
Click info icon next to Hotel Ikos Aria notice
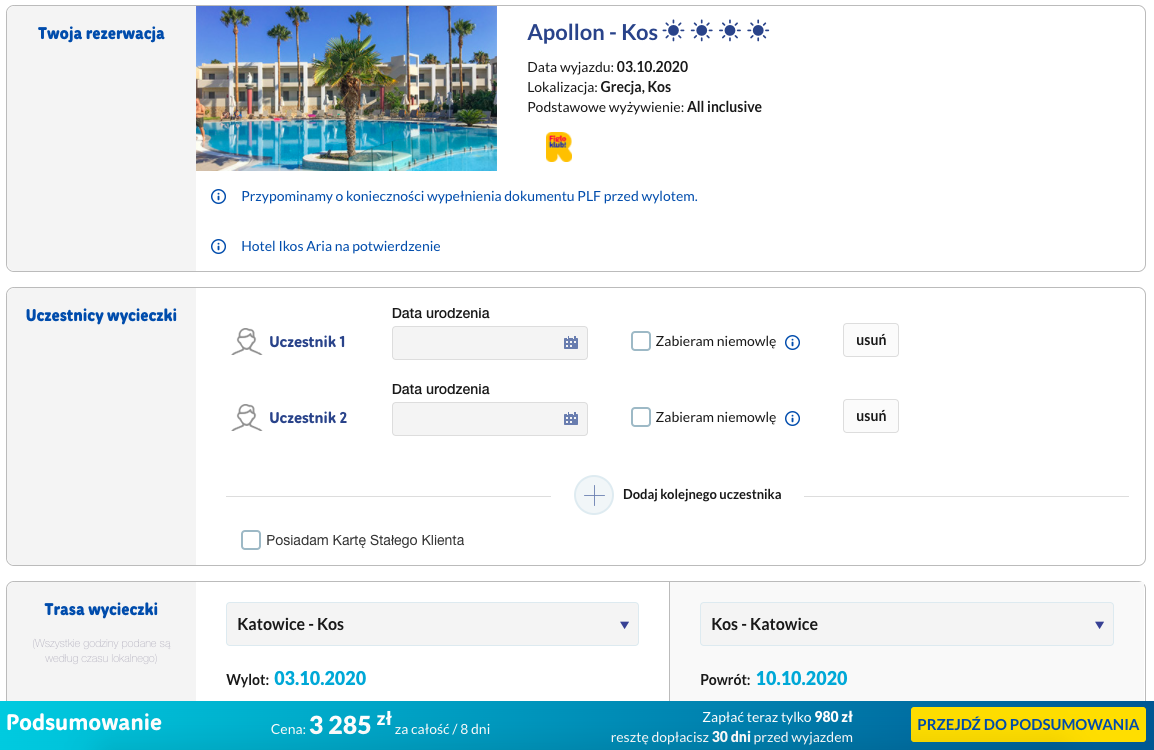(x=219, y=247)
